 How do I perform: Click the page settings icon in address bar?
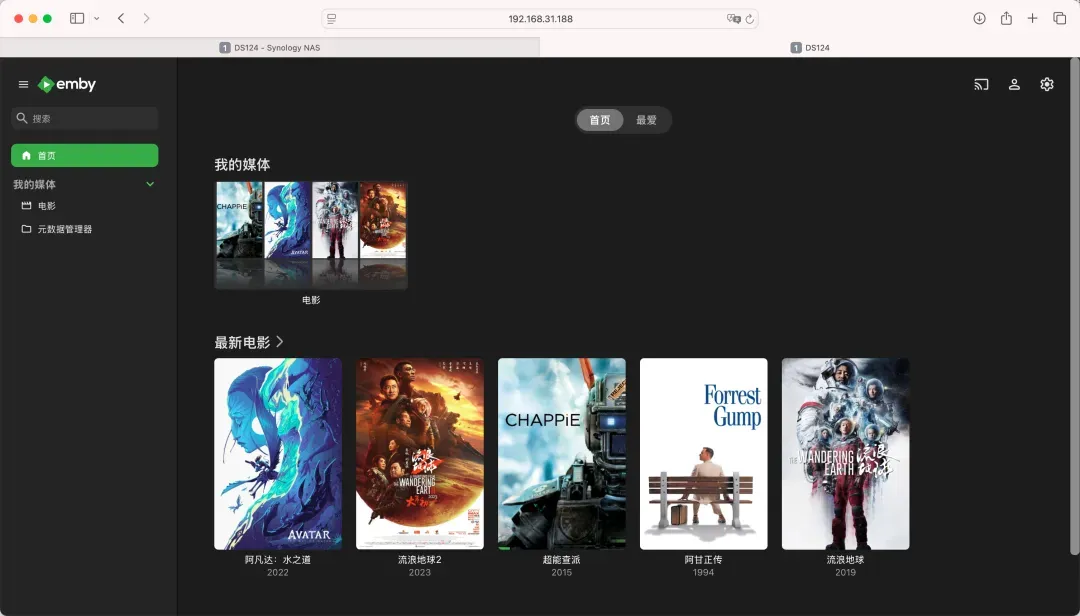331,19
